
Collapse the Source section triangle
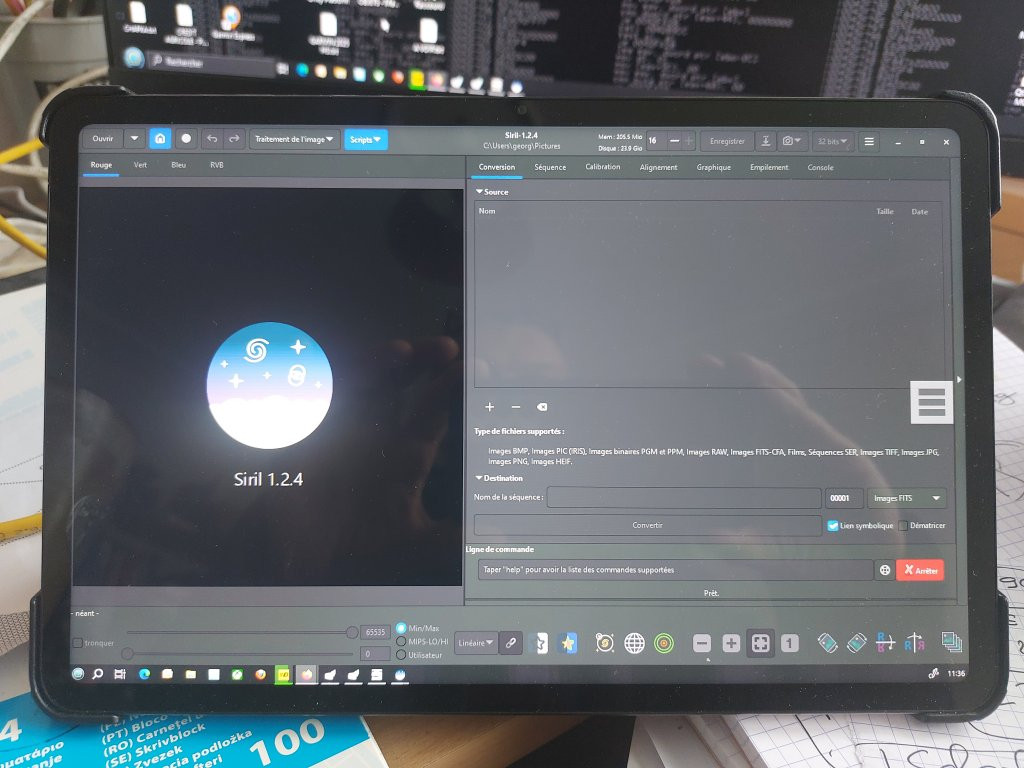pyautogui.click(x=479, y=192)
